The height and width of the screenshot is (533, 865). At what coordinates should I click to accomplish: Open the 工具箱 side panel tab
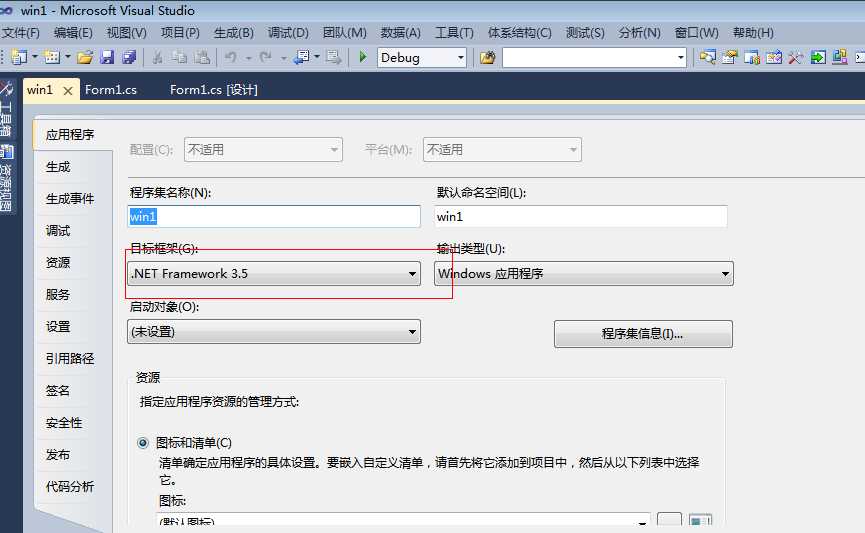6,110
